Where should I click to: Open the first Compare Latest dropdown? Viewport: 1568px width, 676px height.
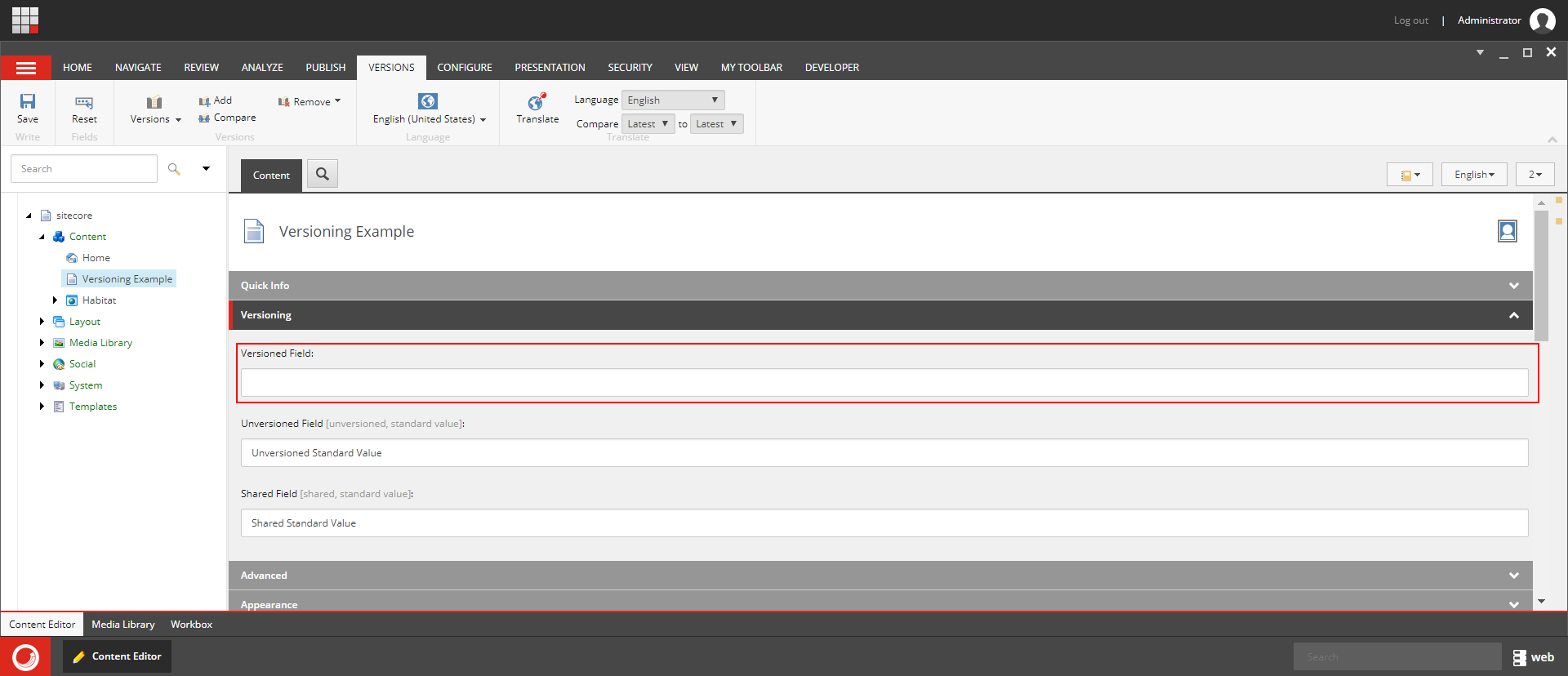(648, 124)
